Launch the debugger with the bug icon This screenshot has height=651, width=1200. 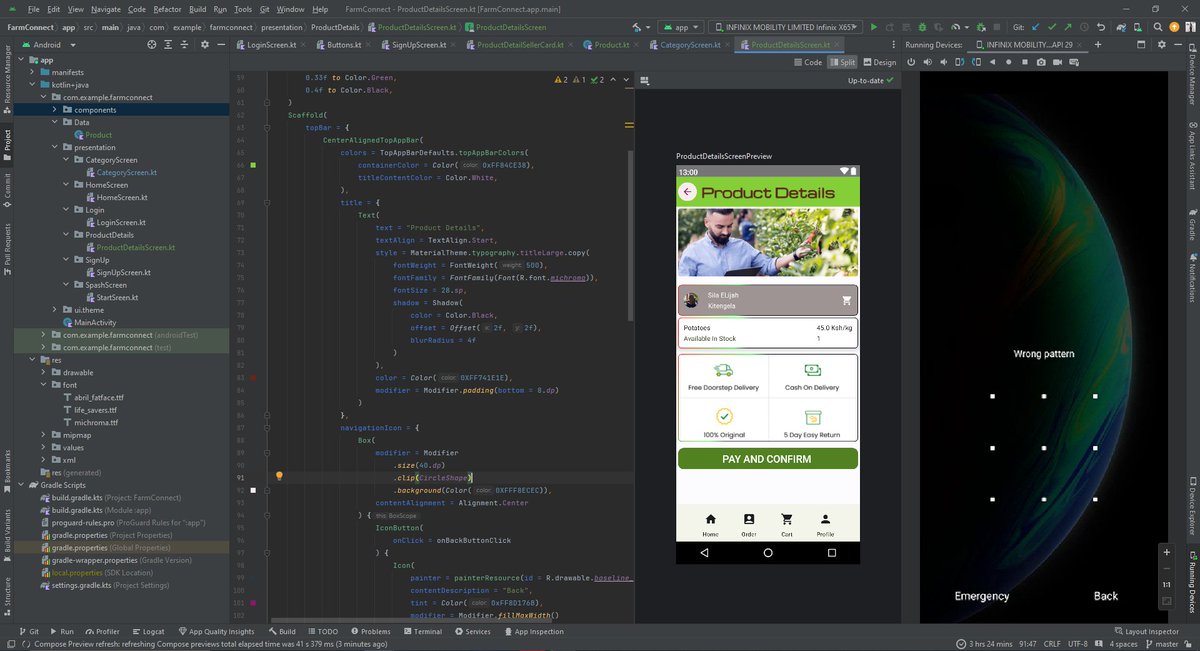tap(921, 27)
